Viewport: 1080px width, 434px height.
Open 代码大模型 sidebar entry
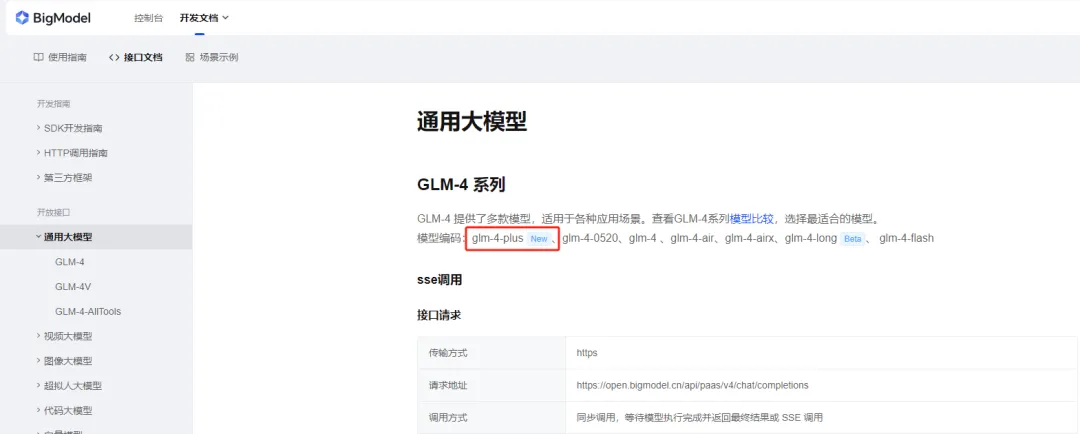68,411
